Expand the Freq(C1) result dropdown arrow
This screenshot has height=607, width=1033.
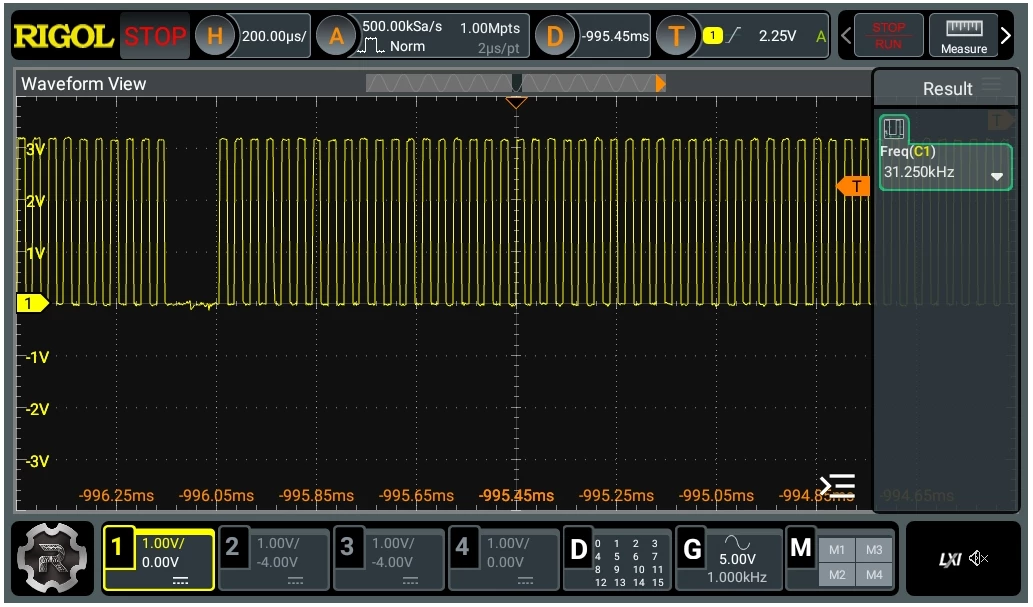pos(997,177)
